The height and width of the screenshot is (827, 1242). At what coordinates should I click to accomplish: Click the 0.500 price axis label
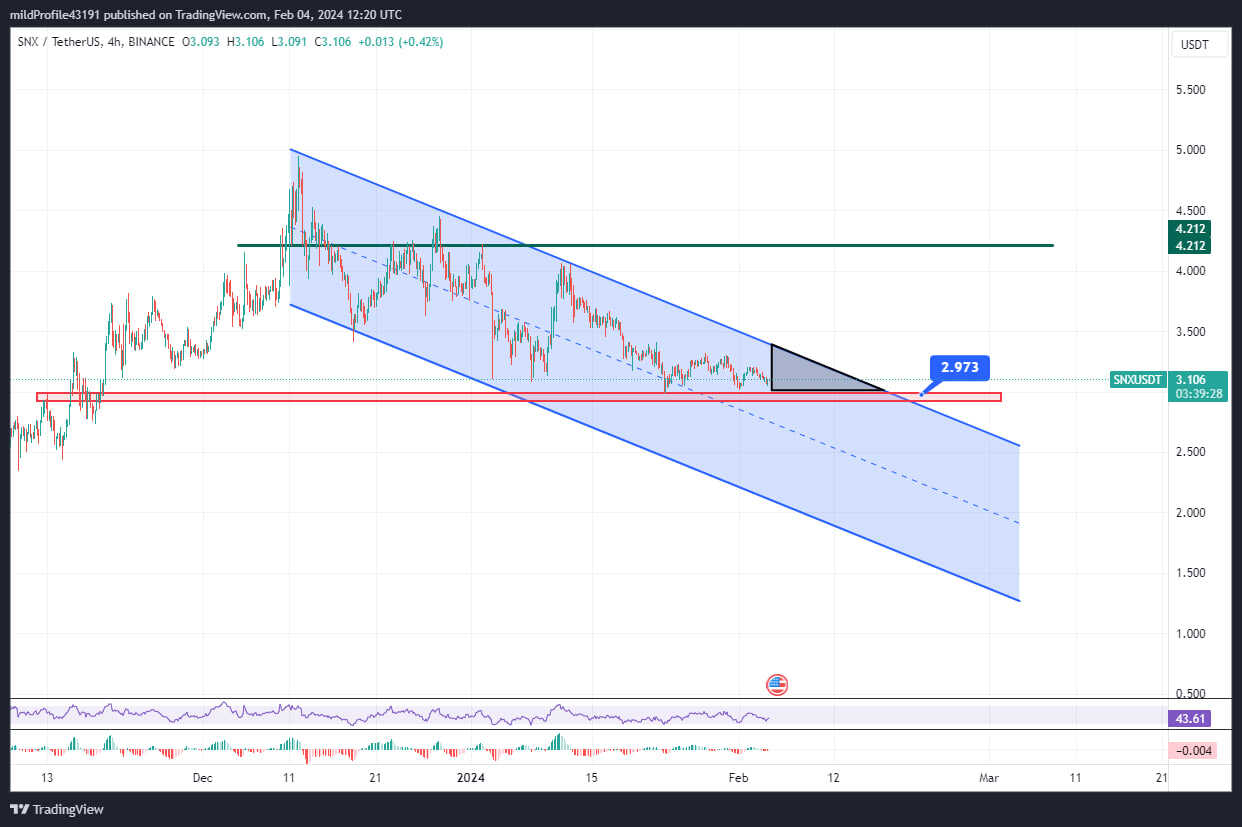click(1189, 693)
